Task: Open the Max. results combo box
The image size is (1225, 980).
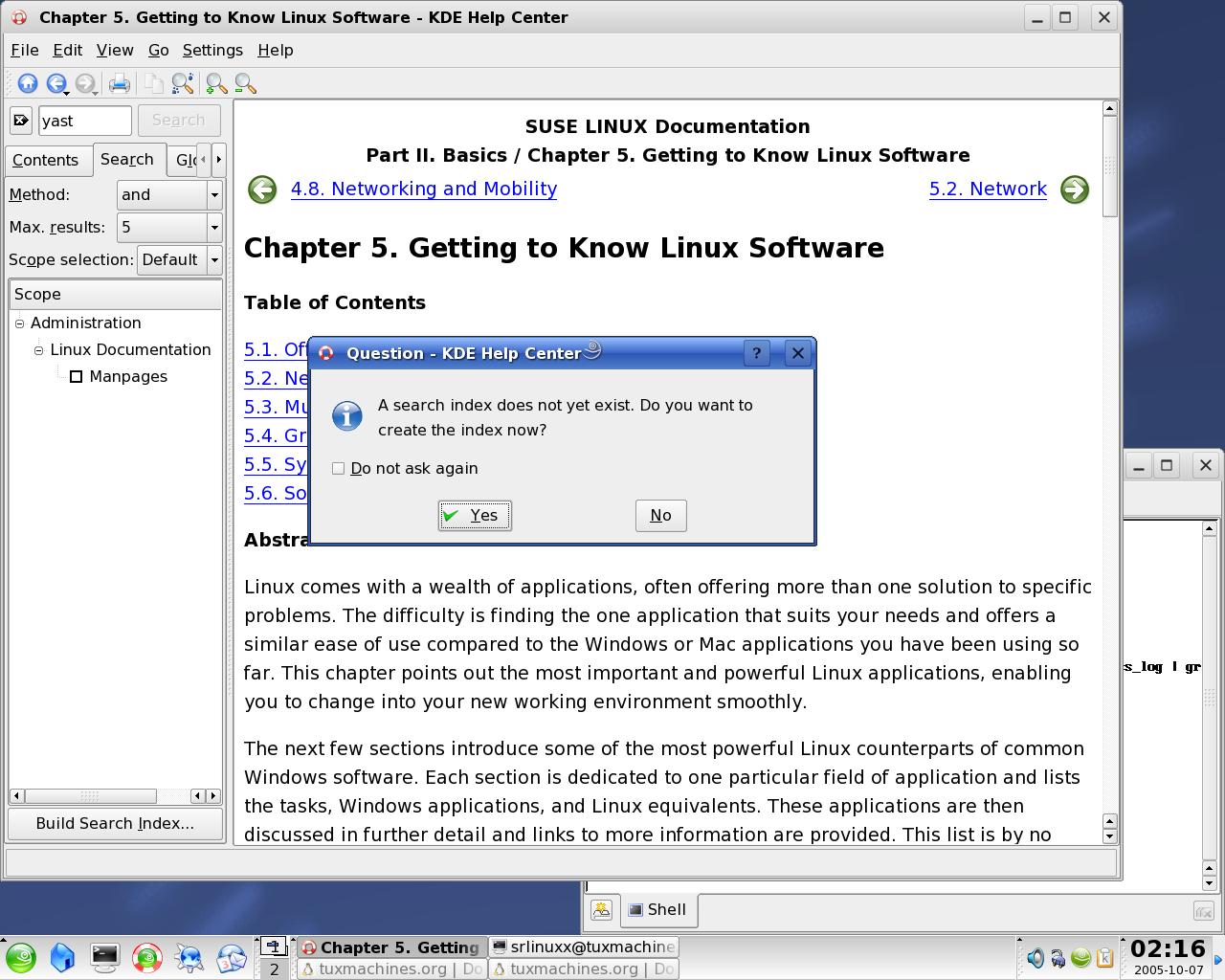Action: pyautogui.click(x=169, y=228)
